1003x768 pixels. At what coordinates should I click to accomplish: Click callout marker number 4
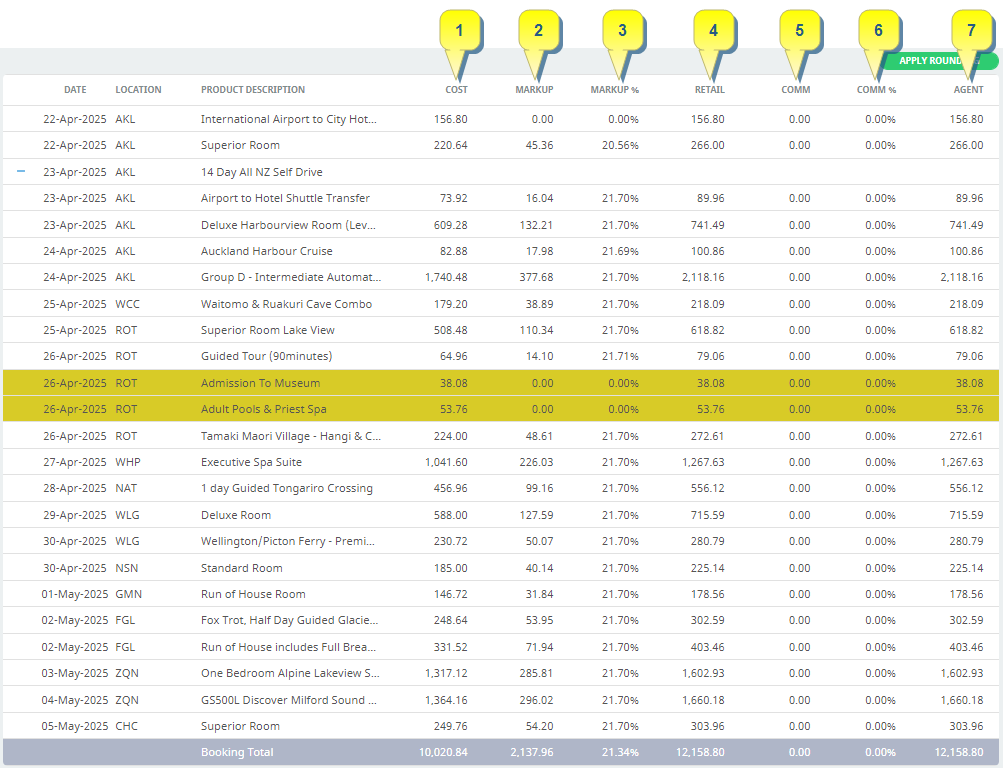[713, 31]
